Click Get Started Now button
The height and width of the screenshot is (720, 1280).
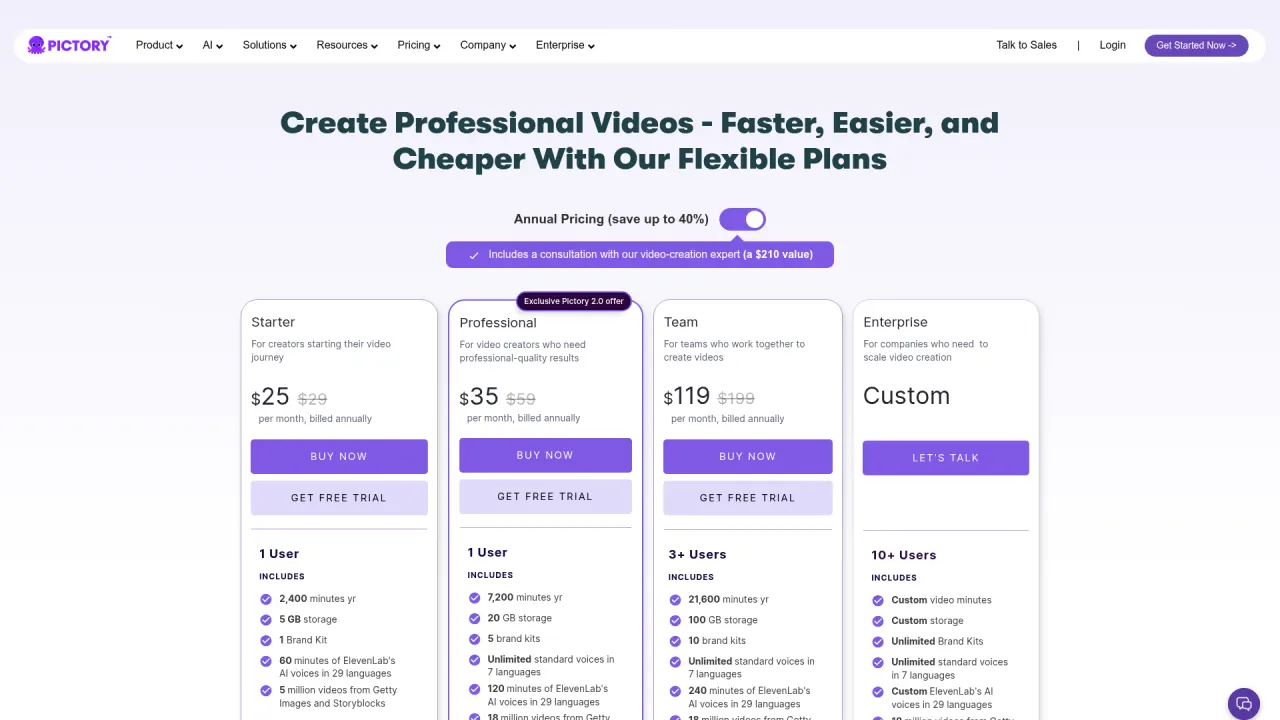pyautogui.click(x=1196, y=45)
